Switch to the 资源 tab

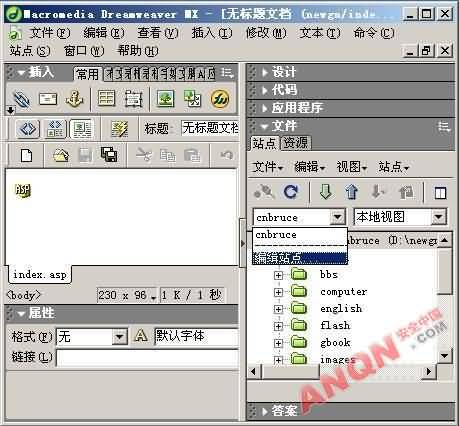point(296,143)
